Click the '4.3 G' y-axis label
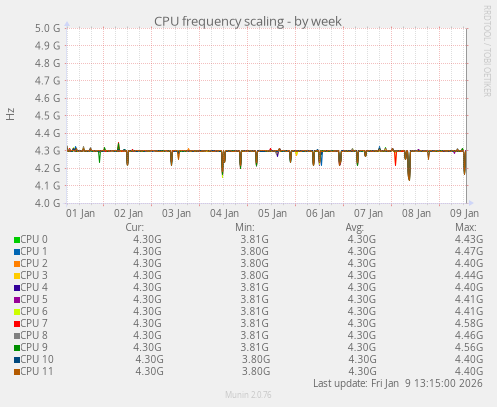497x407 pixels. coord(48,151)
